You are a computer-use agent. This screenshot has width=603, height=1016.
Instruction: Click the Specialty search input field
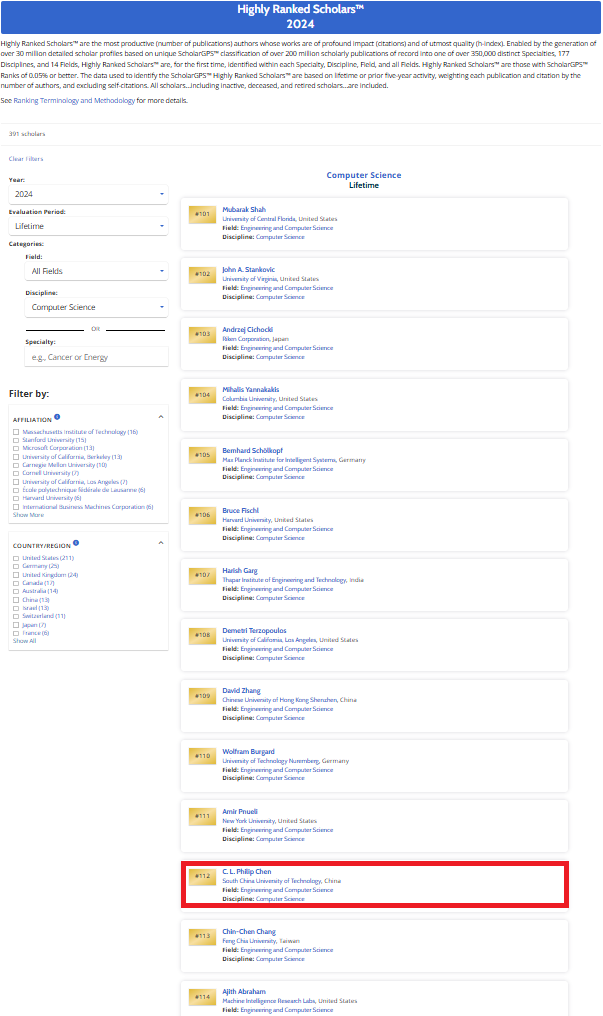tap(97, 357)
